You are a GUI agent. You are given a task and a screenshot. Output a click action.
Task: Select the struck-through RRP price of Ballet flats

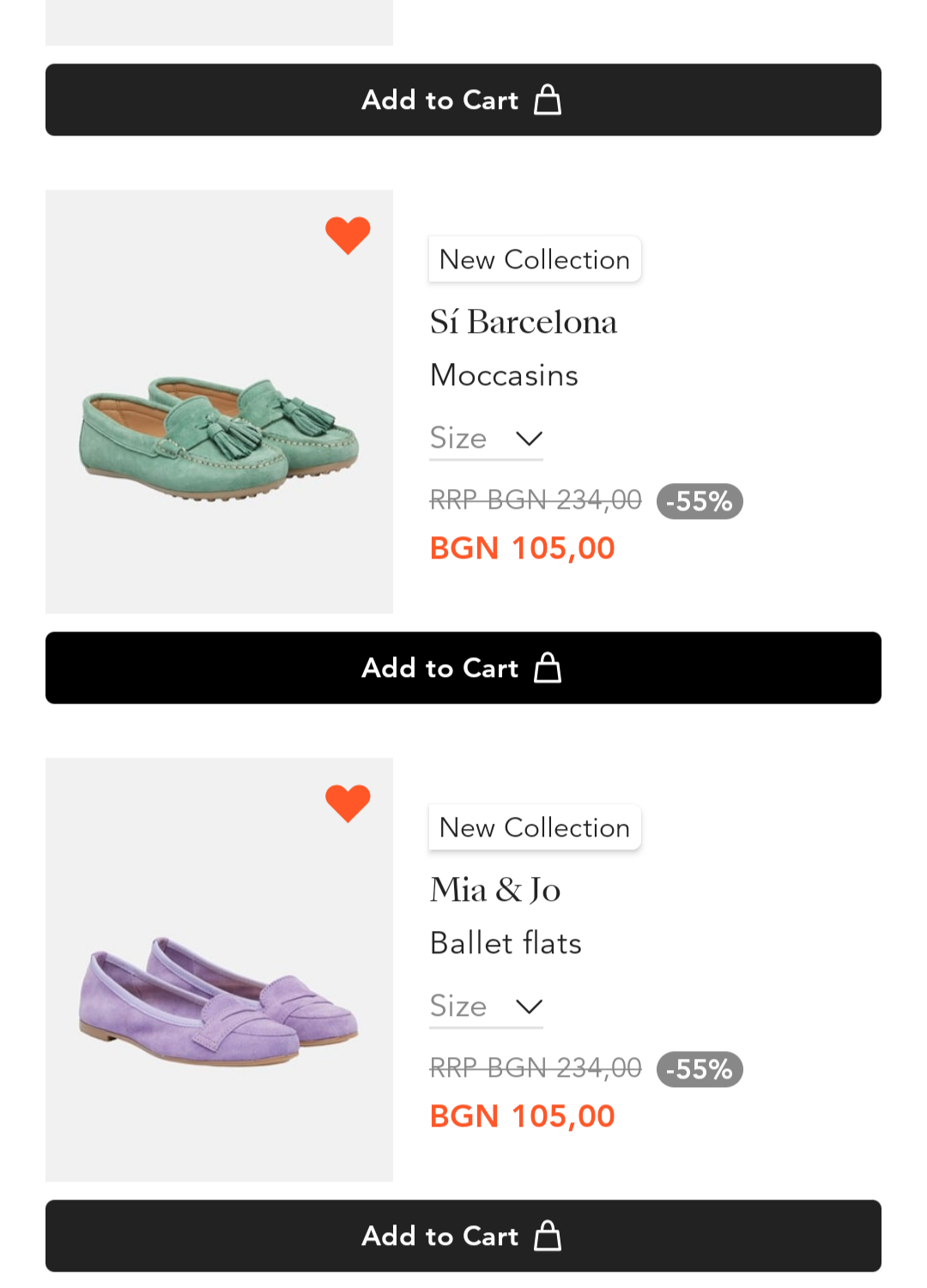(536, 1068)
